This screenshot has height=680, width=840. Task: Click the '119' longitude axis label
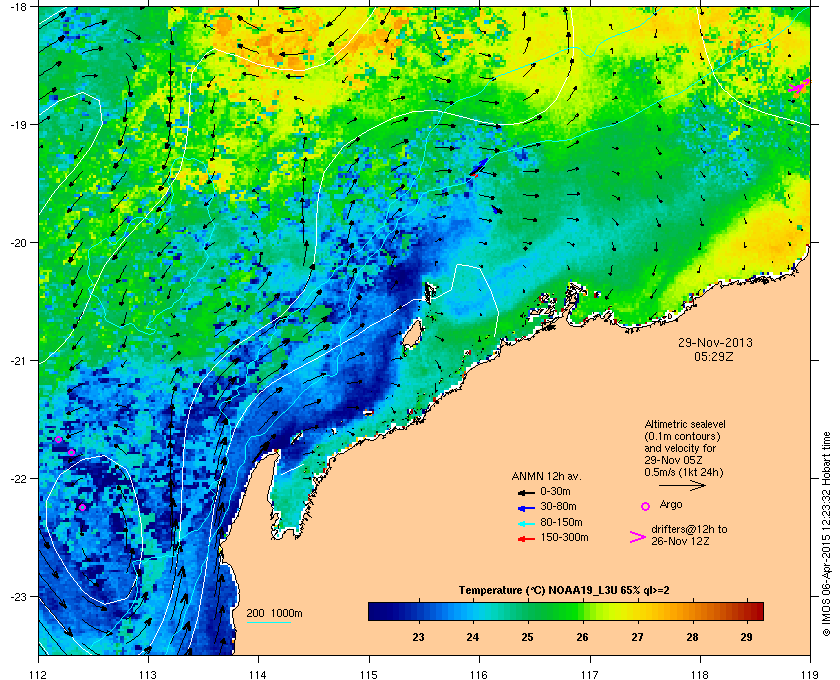(x=810, y=674)
